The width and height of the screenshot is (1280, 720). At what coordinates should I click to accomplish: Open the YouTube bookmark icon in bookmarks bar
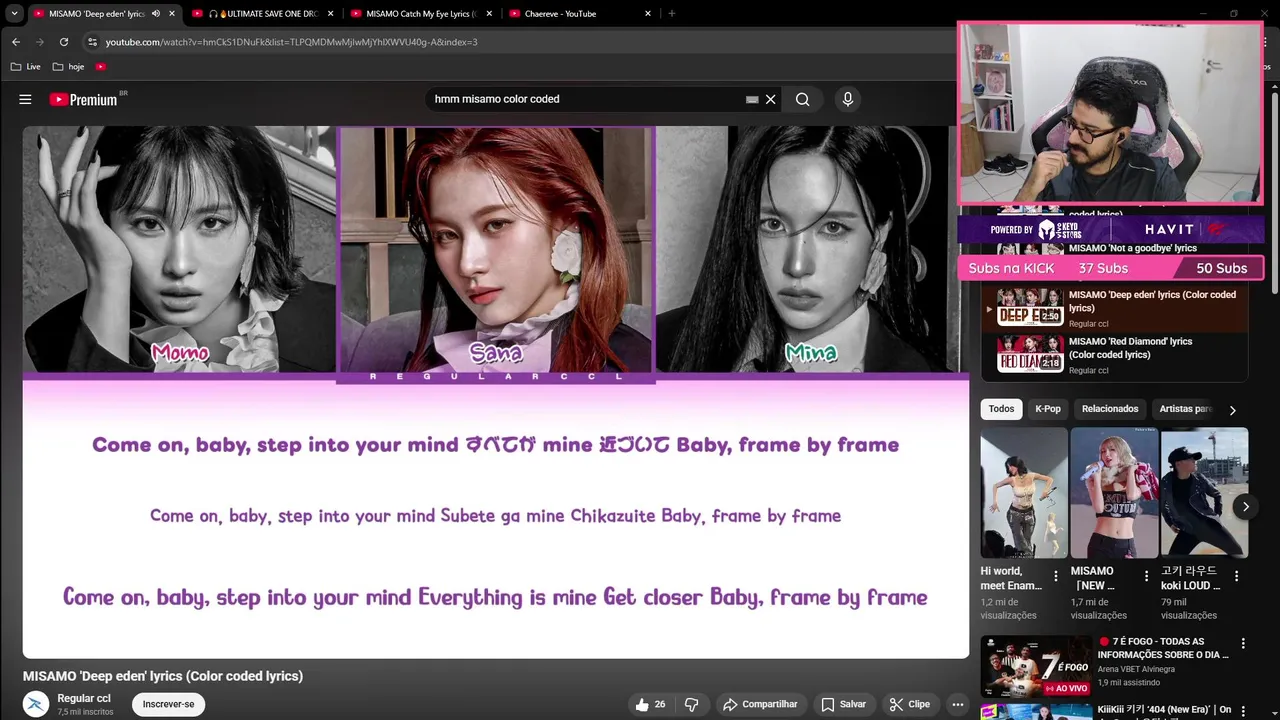[x=101, y=67]
